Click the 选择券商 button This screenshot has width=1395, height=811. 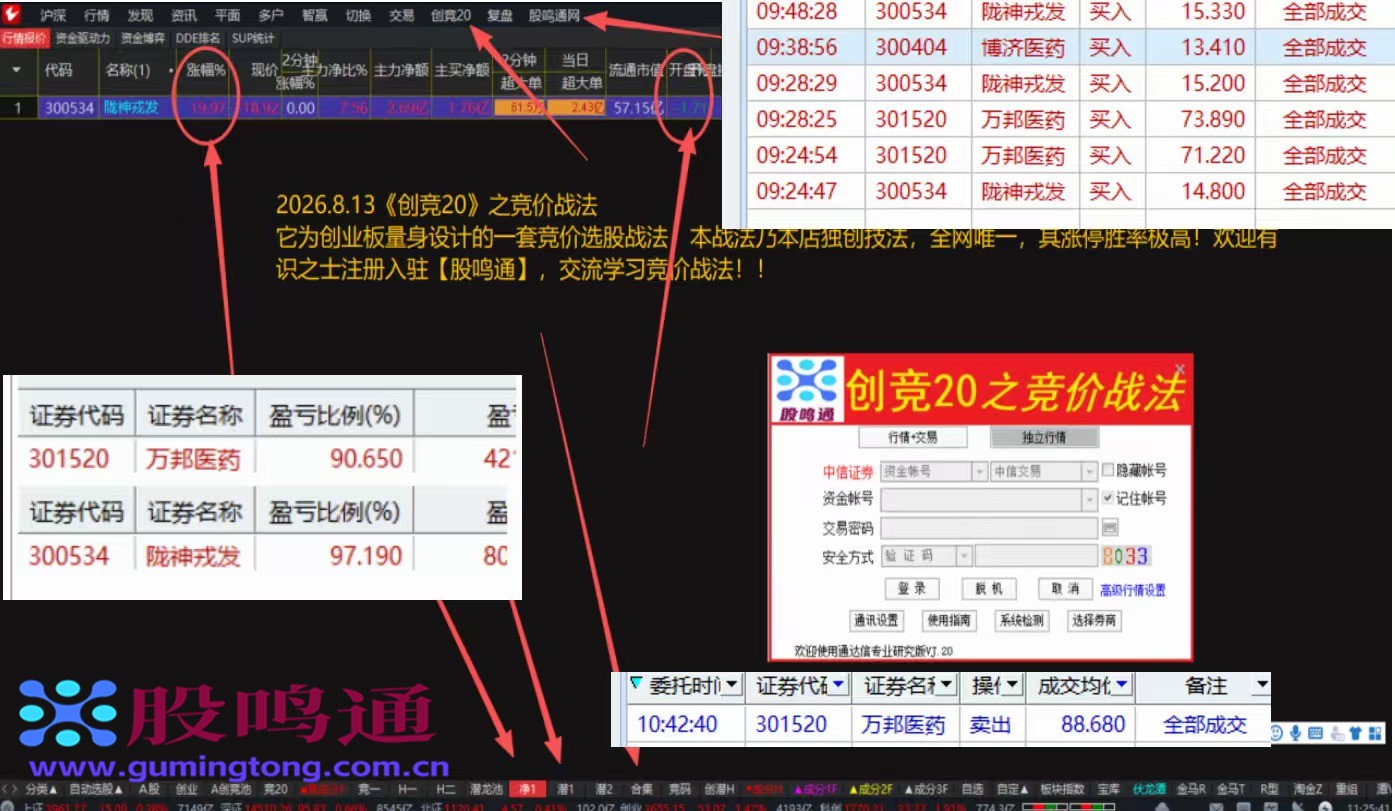[x=1093, y=620]
